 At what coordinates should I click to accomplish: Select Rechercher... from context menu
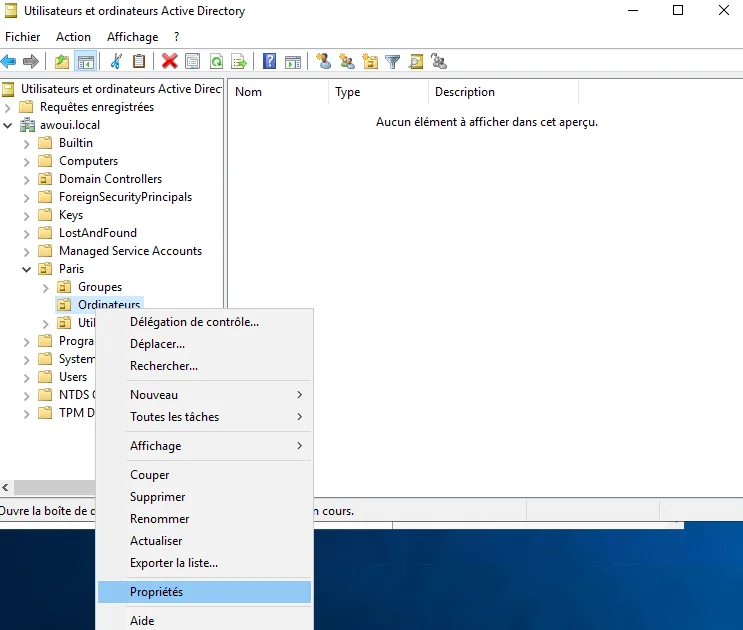click(204, 366)
